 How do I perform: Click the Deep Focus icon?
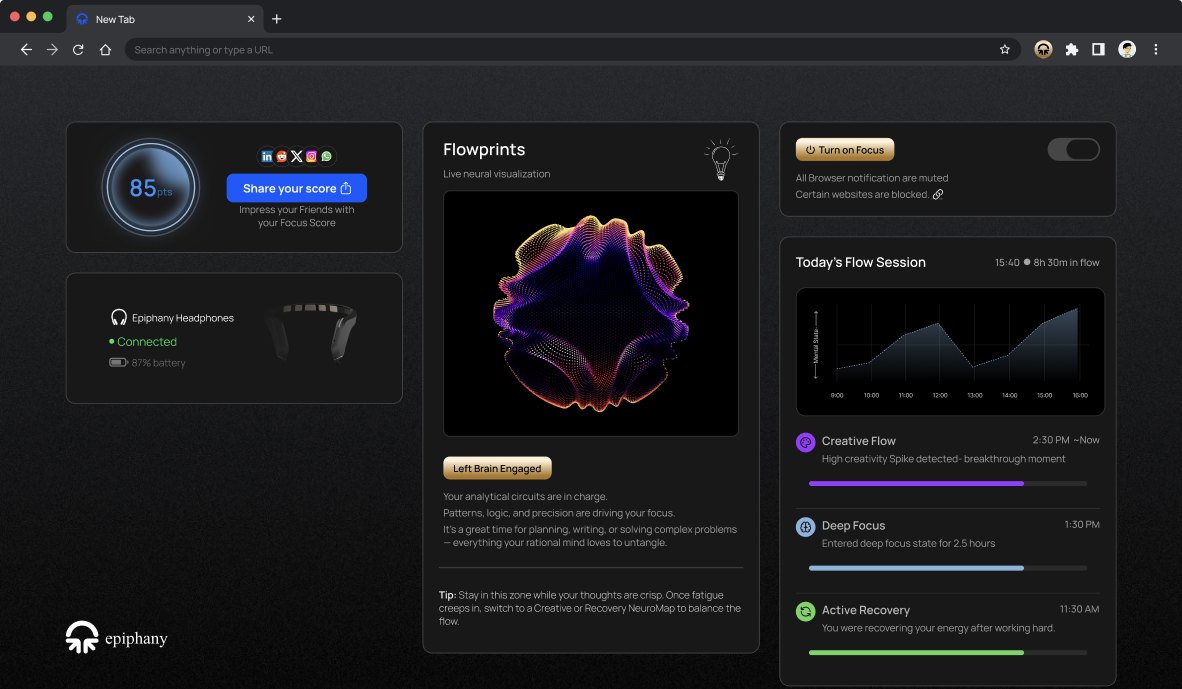pos(806,527)
